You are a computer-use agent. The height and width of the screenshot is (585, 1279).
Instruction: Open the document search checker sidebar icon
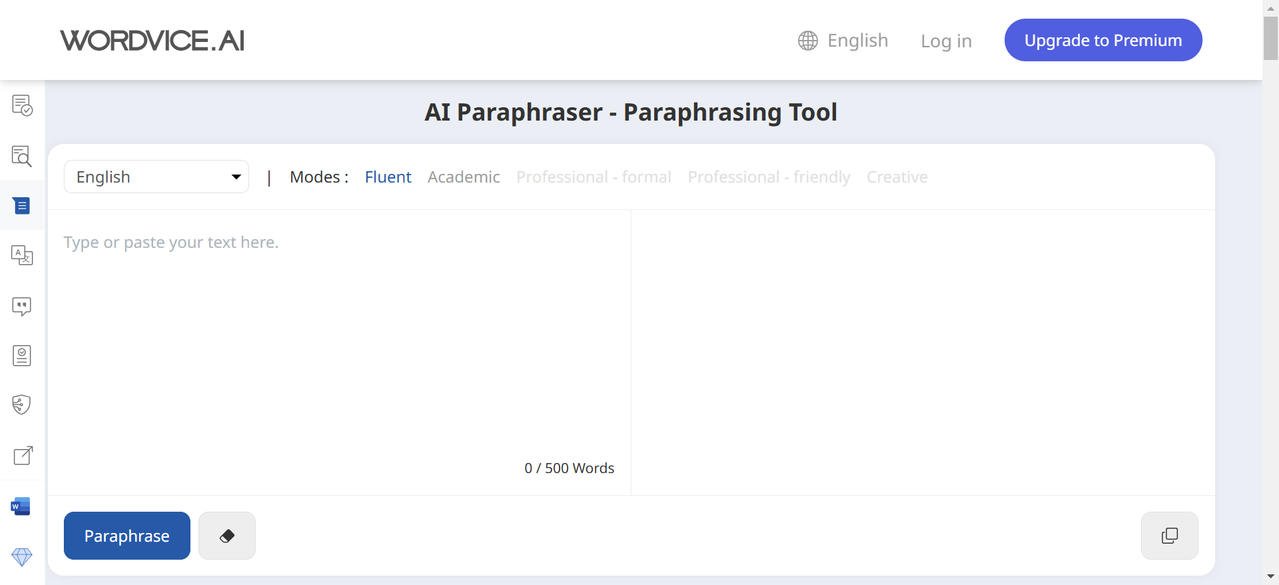21,156
